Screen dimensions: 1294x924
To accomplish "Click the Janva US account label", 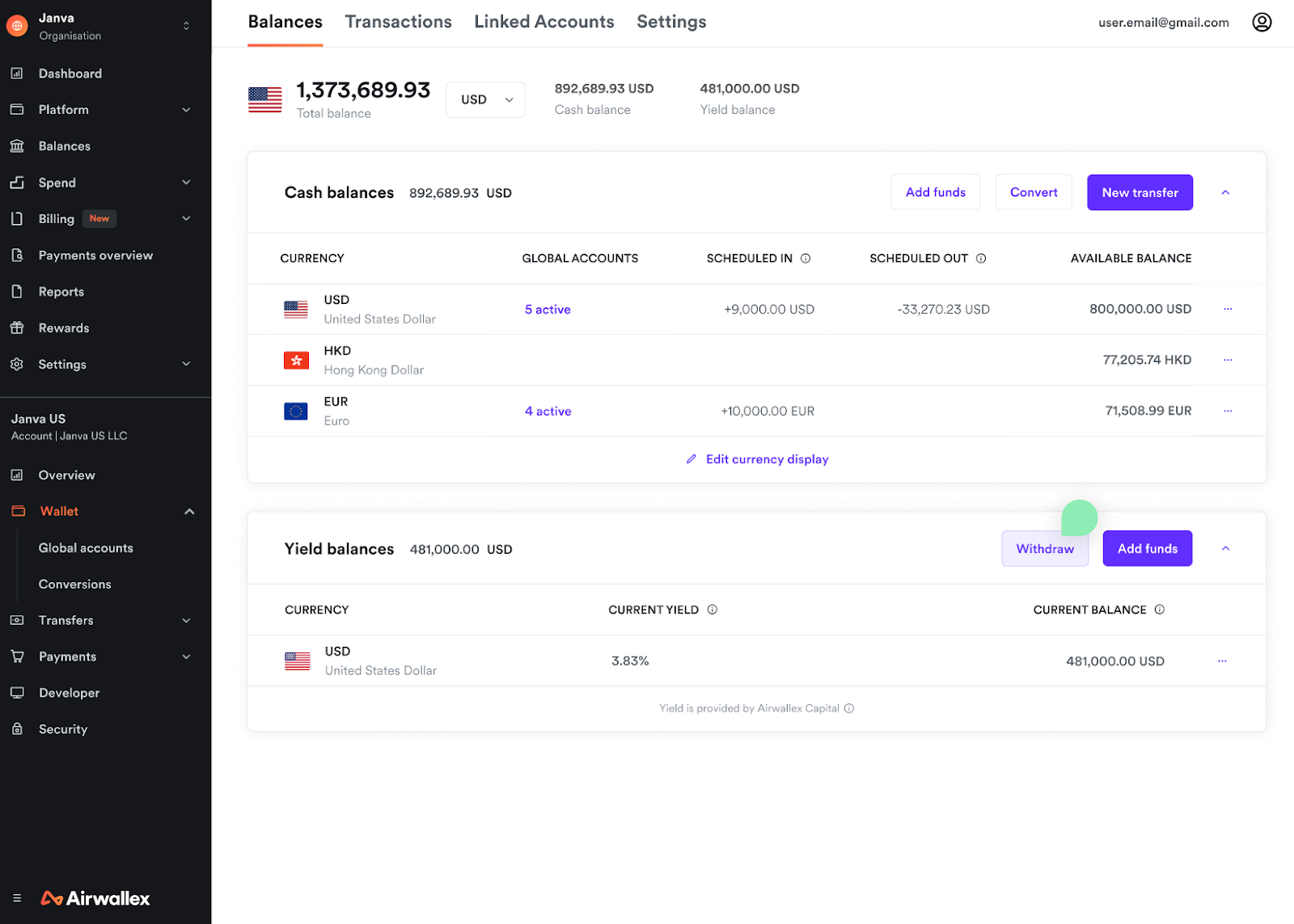I will click(x=39, y=419).
